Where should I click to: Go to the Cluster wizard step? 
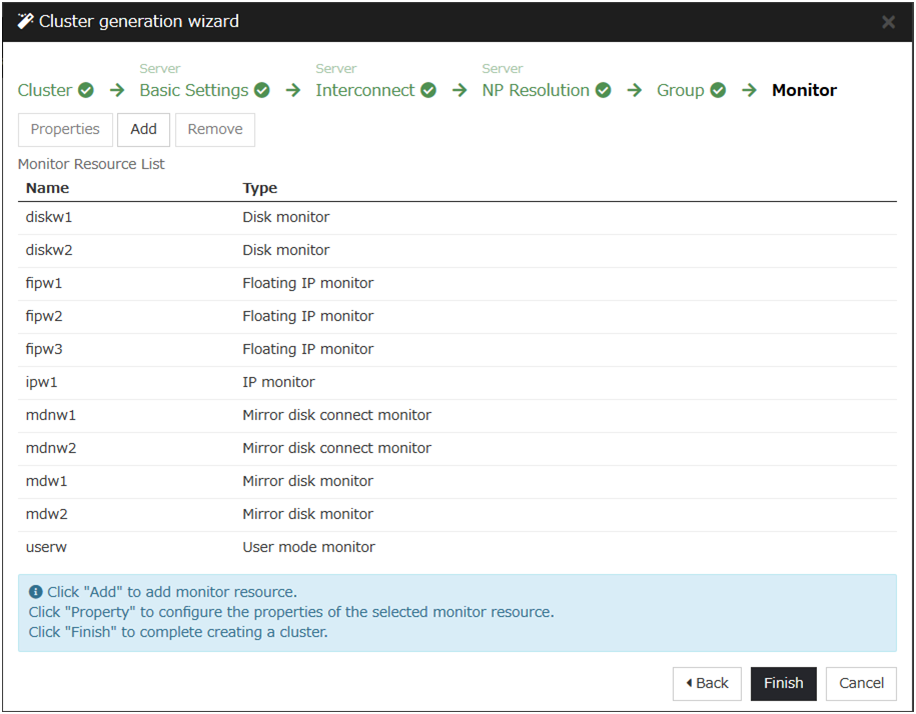[x=45, y=90]
